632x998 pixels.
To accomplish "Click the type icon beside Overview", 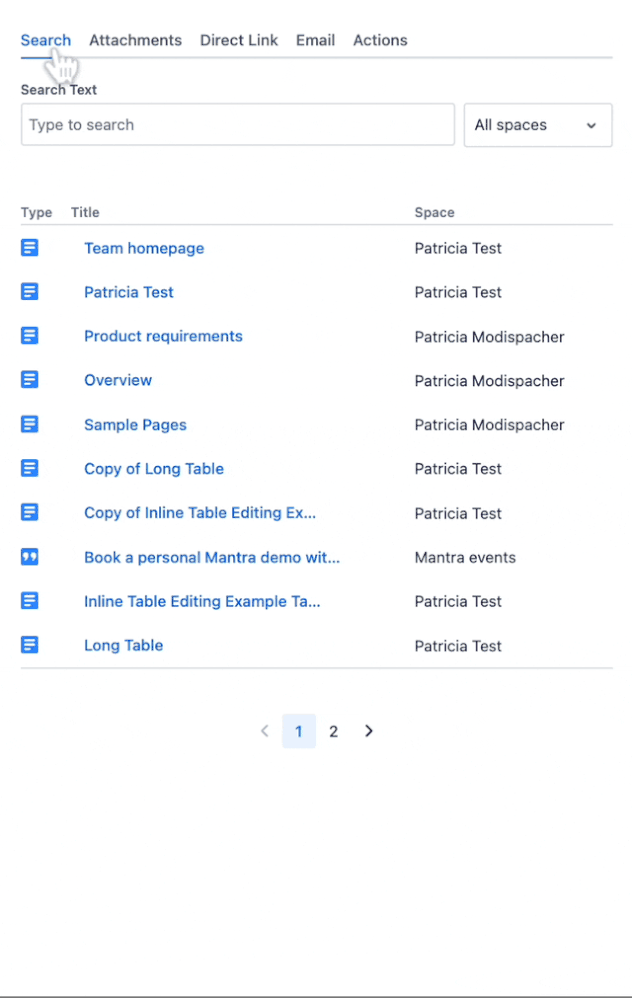I will click(29, 379).
